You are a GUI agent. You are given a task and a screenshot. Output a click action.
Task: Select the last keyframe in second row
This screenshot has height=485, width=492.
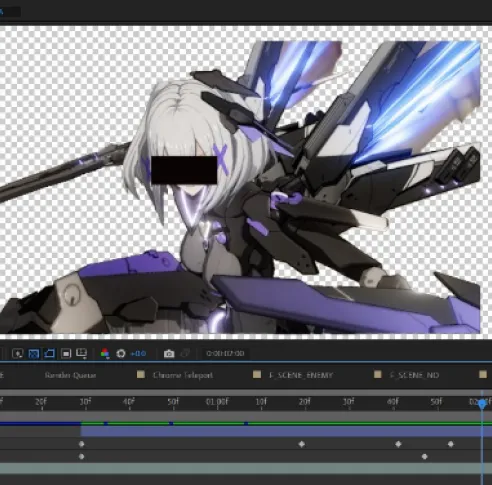(x=424, y=457)
